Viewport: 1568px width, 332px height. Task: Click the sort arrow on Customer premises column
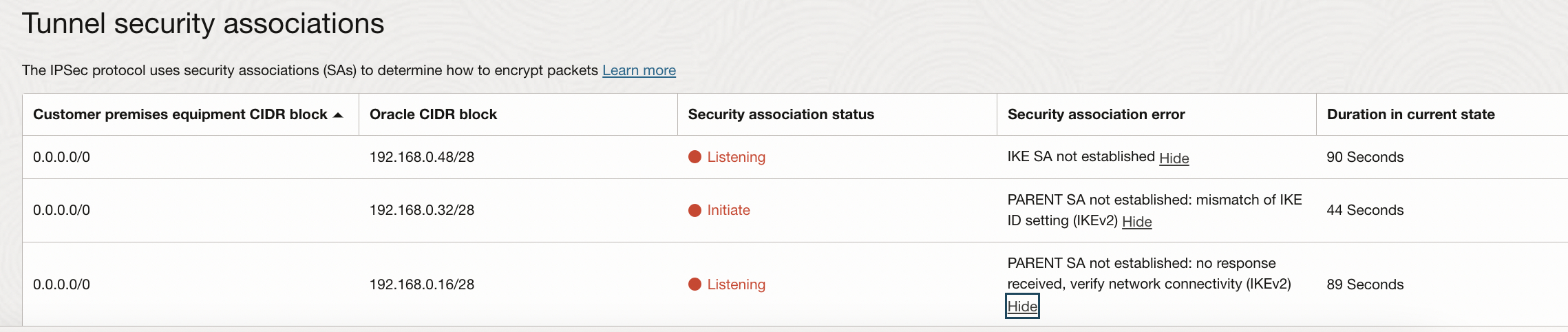[338, 115]
